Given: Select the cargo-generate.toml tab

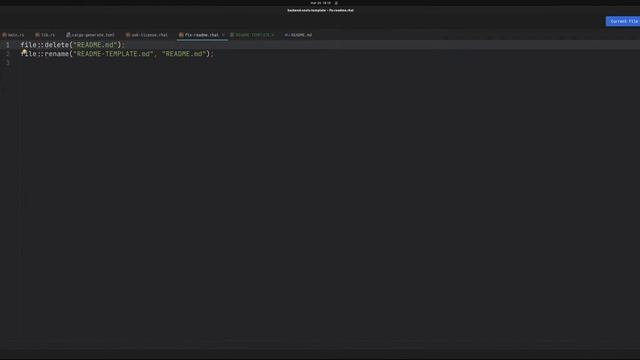Looking at the screenshot, I should [x=91, y=35].
